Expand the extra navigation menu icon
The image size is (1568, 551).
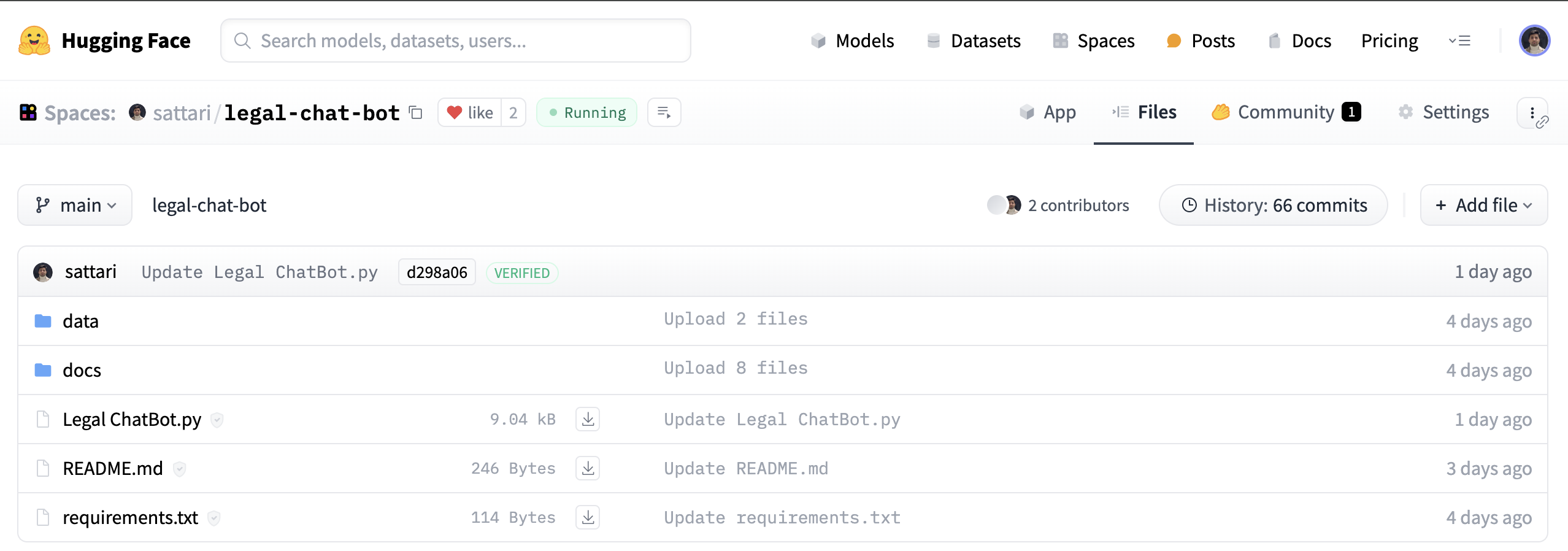(1459, 41)
